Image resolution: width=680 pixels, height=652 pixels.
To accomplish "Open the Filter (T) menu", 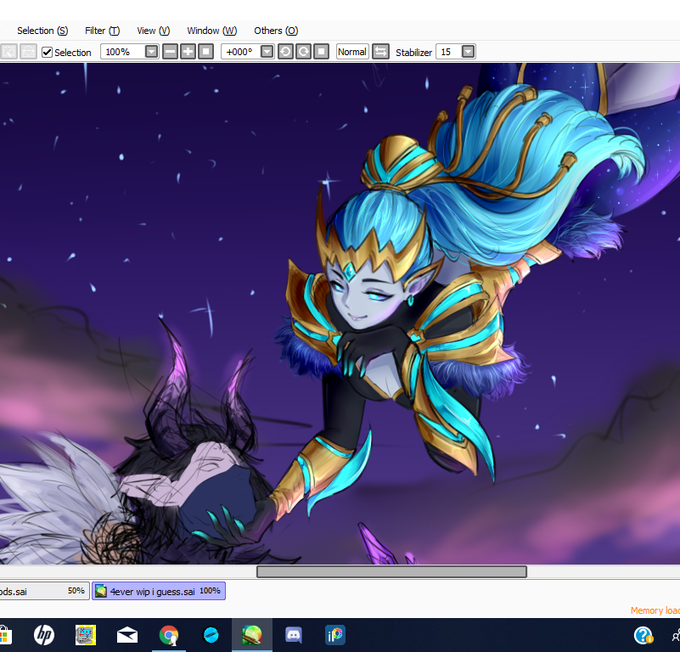I will pyautogui.click(x=102, y=31).
